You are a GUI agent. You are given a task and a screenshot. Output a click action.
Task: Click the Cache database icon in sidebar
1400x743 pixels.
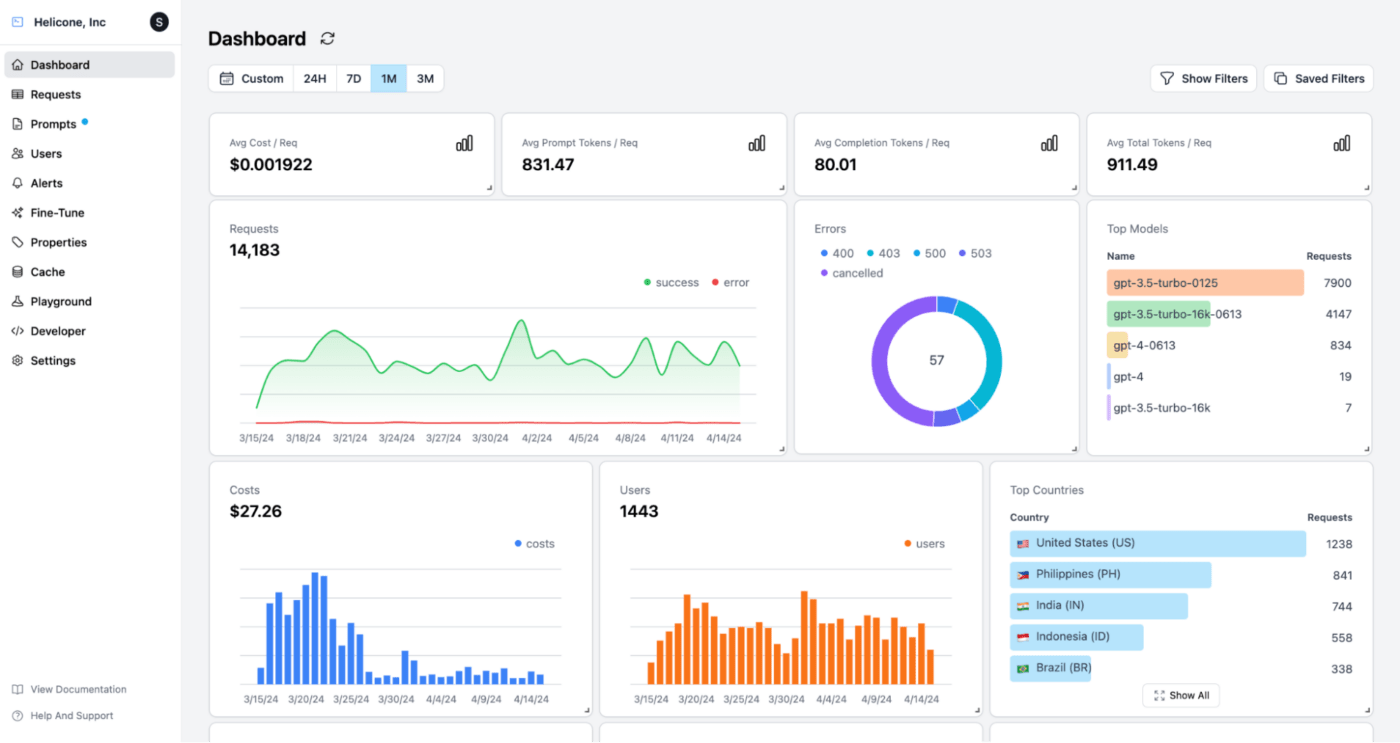(x=17, y=272)
